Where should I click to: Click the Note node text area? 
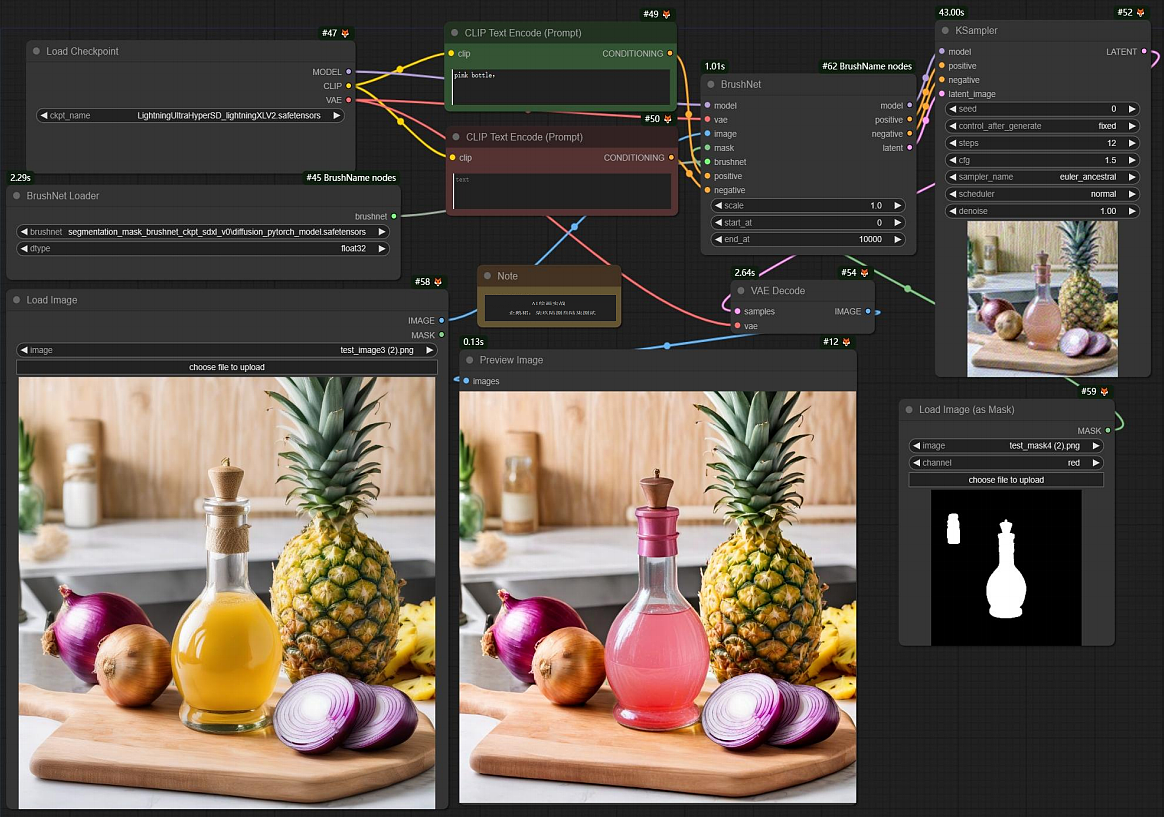(x=550, y=308)
